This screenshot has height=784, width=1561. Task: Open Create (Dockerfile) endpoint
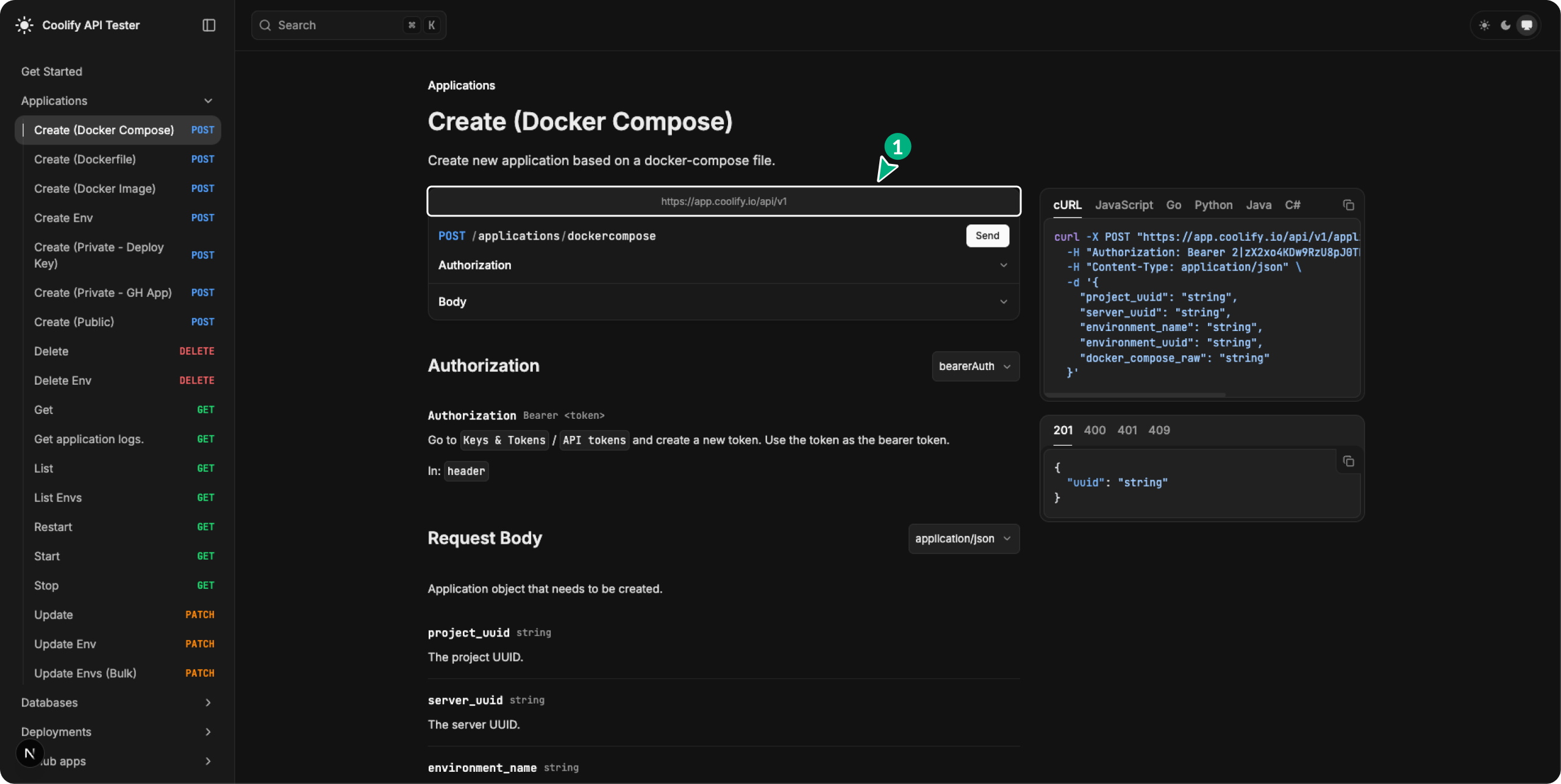[x=85, y=159]
